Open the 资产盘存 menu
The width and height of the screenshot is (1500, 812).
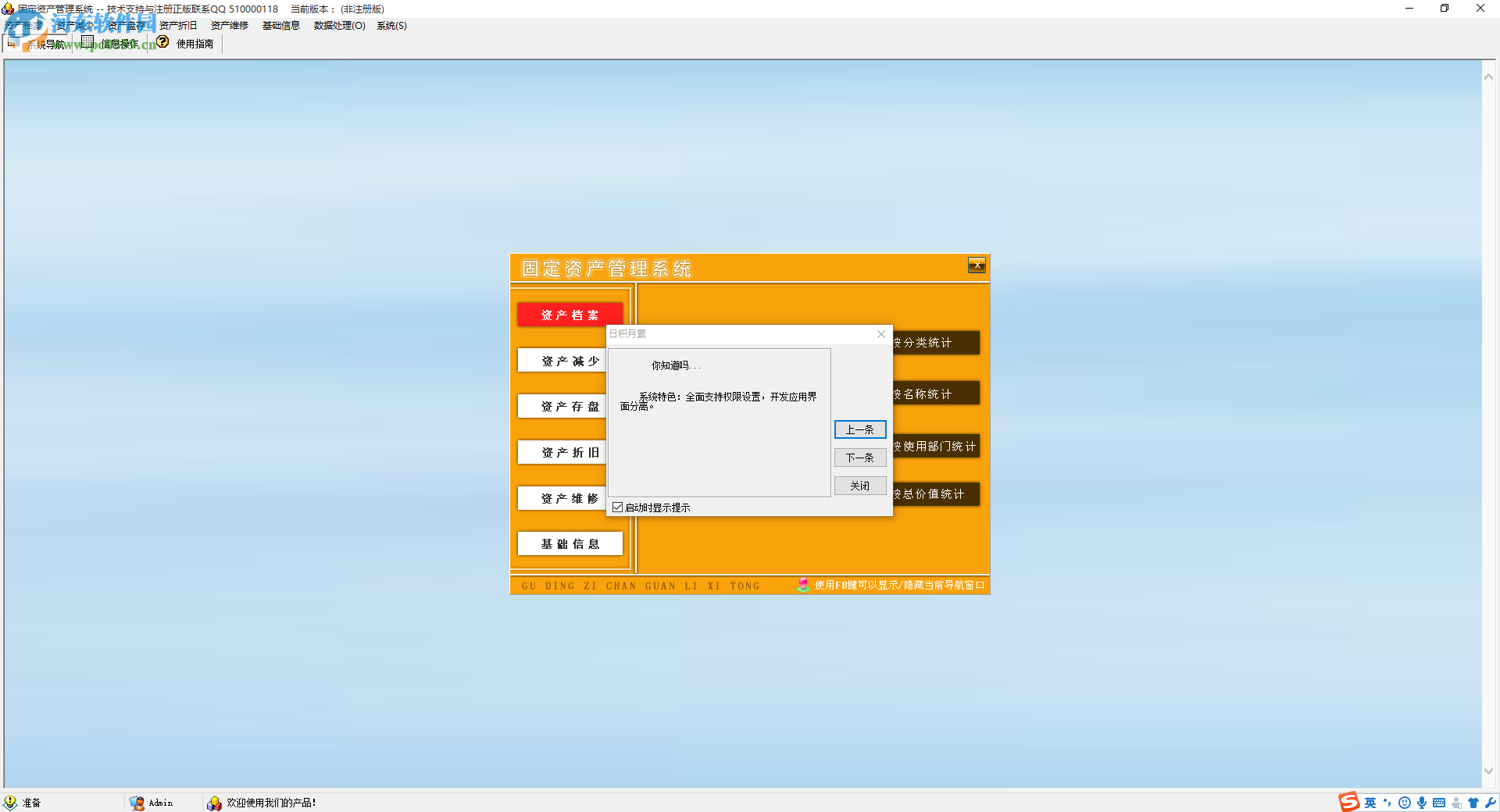tap(125, 26)
